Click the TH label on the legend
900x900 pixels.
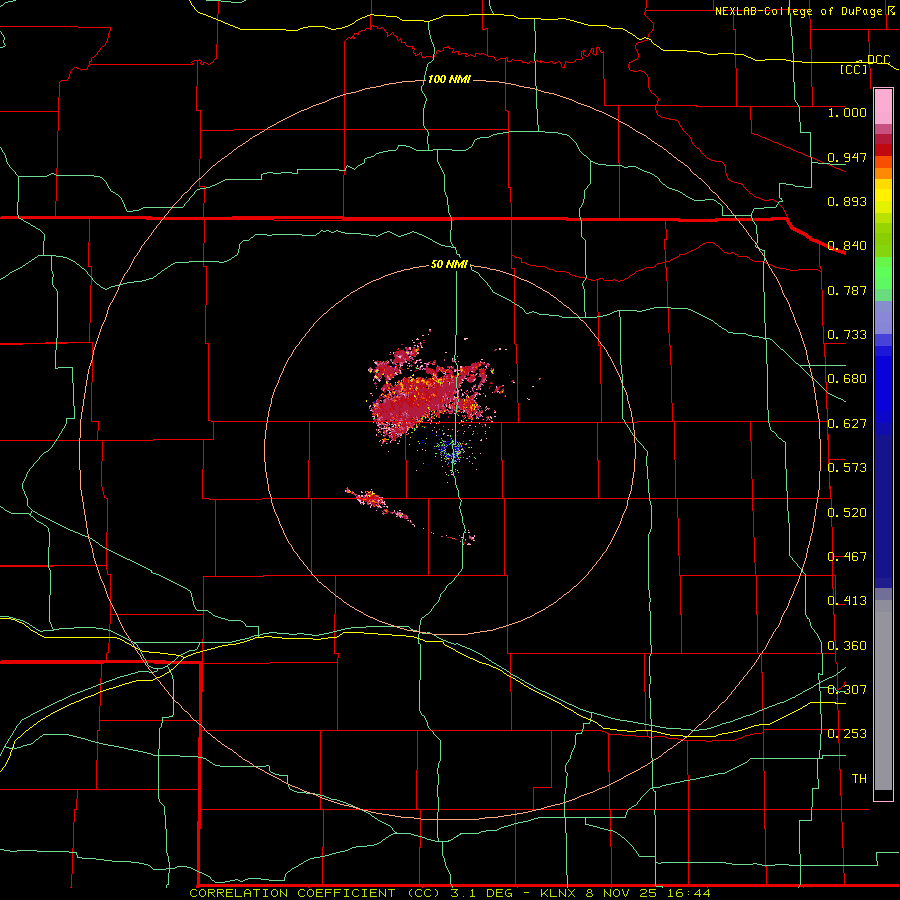pyautogui.click(x=859, y=778)
